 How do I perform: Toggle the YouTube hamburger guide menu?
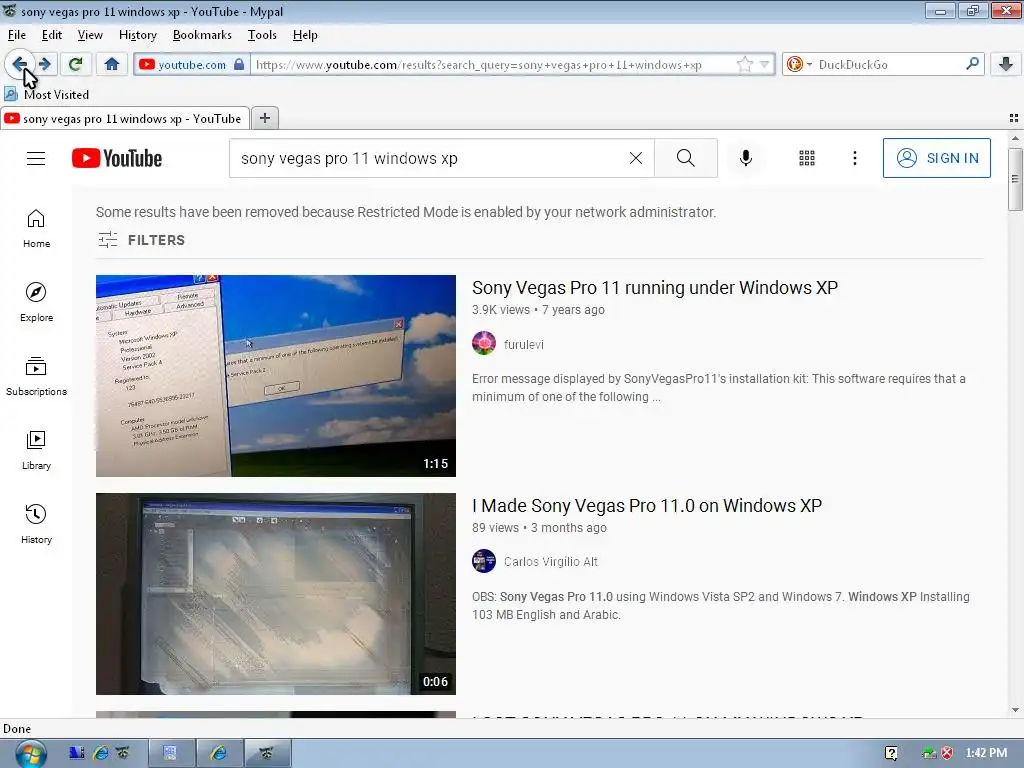pyautogui.click(x=36, y=158)
